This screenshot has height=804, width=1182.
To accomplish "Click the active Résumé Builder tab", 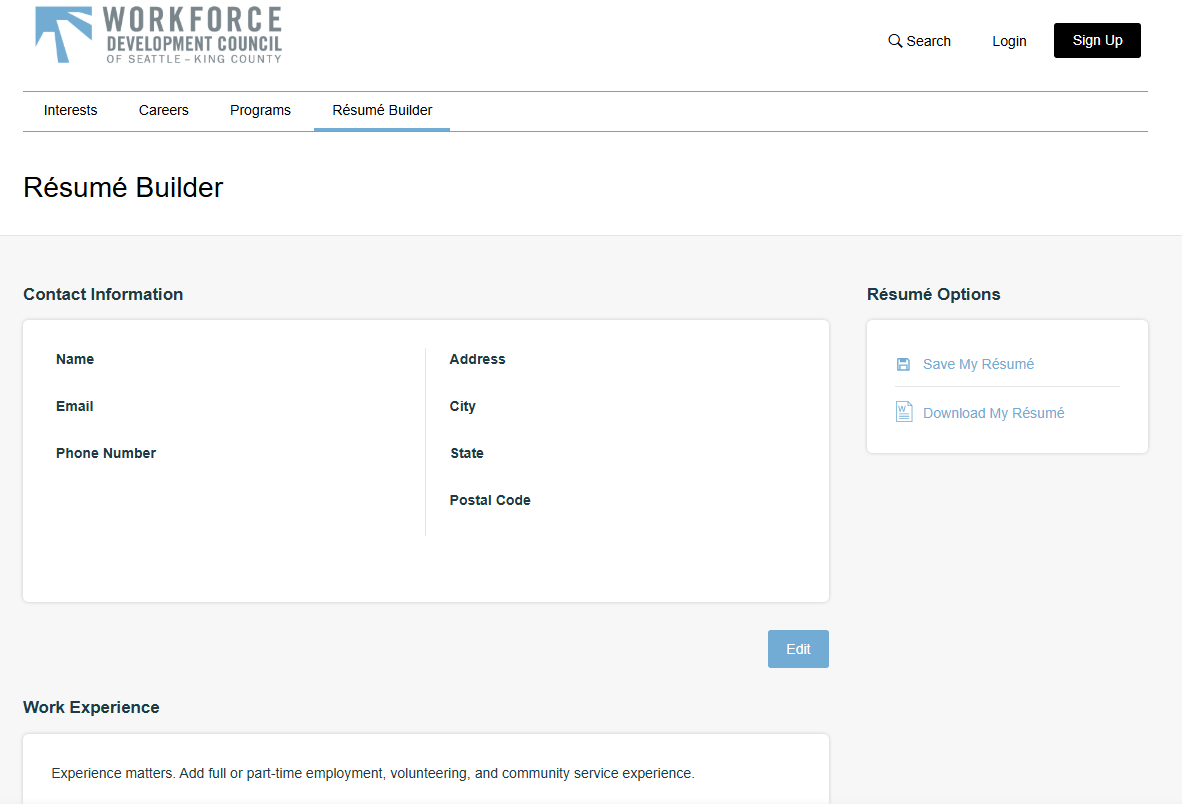I will pyautogui.click(x=381, y=110).
